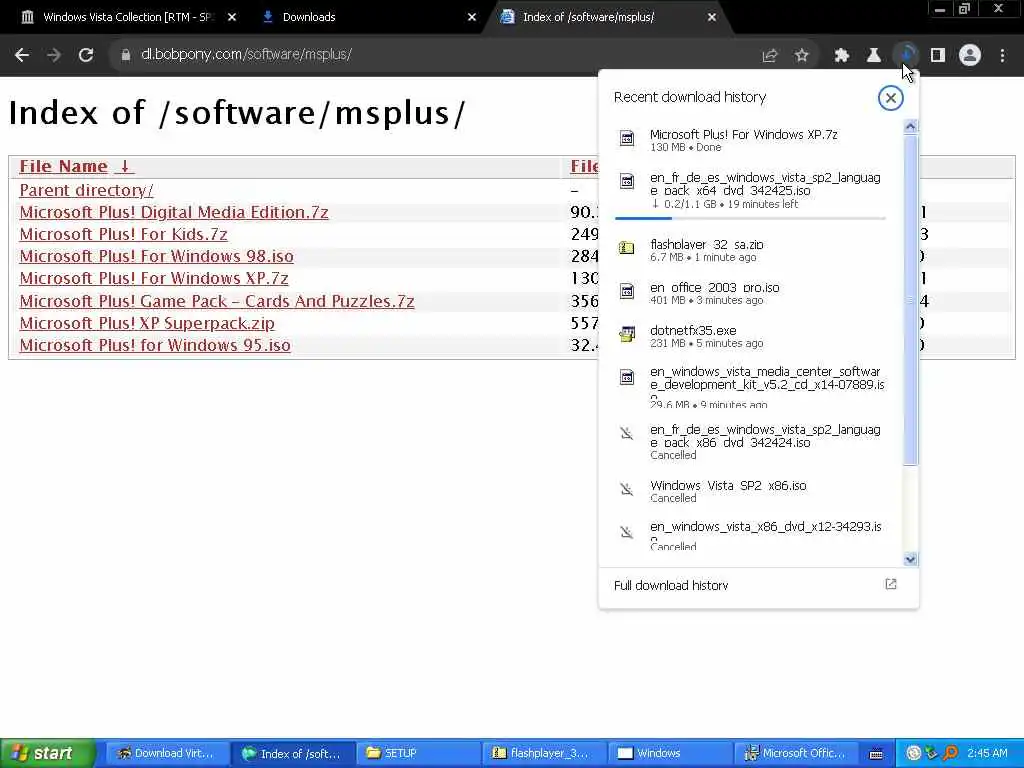
Task: Download Microsoft Plus! For Kids.7z
Action: click(123, 234)
